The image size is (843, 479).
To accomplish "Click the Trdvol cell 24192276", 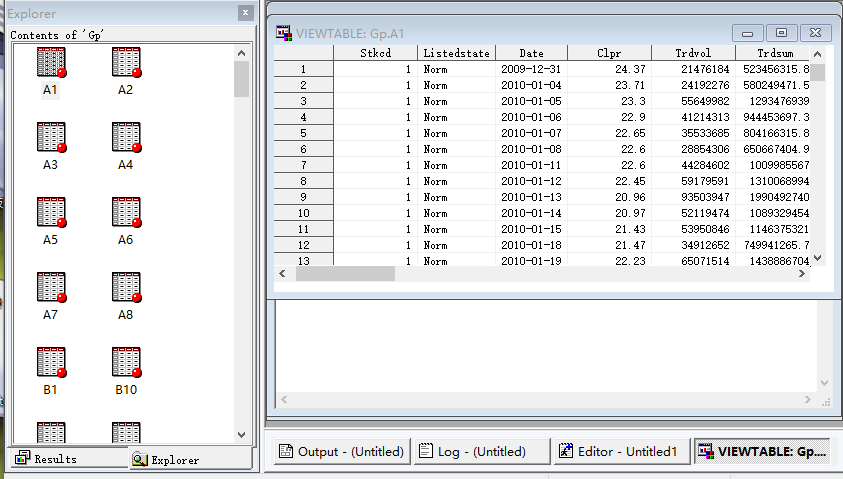I will pos(693,85).
